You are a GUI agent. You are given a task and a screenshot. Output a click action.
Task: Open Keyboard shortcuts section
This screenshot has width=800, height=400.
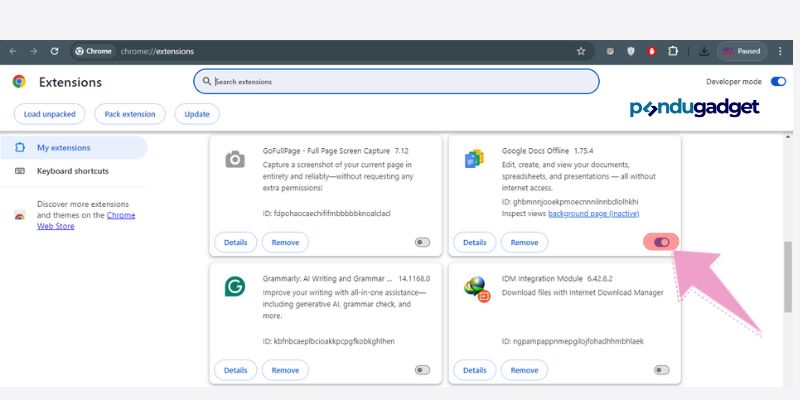(x=73, y=171)
